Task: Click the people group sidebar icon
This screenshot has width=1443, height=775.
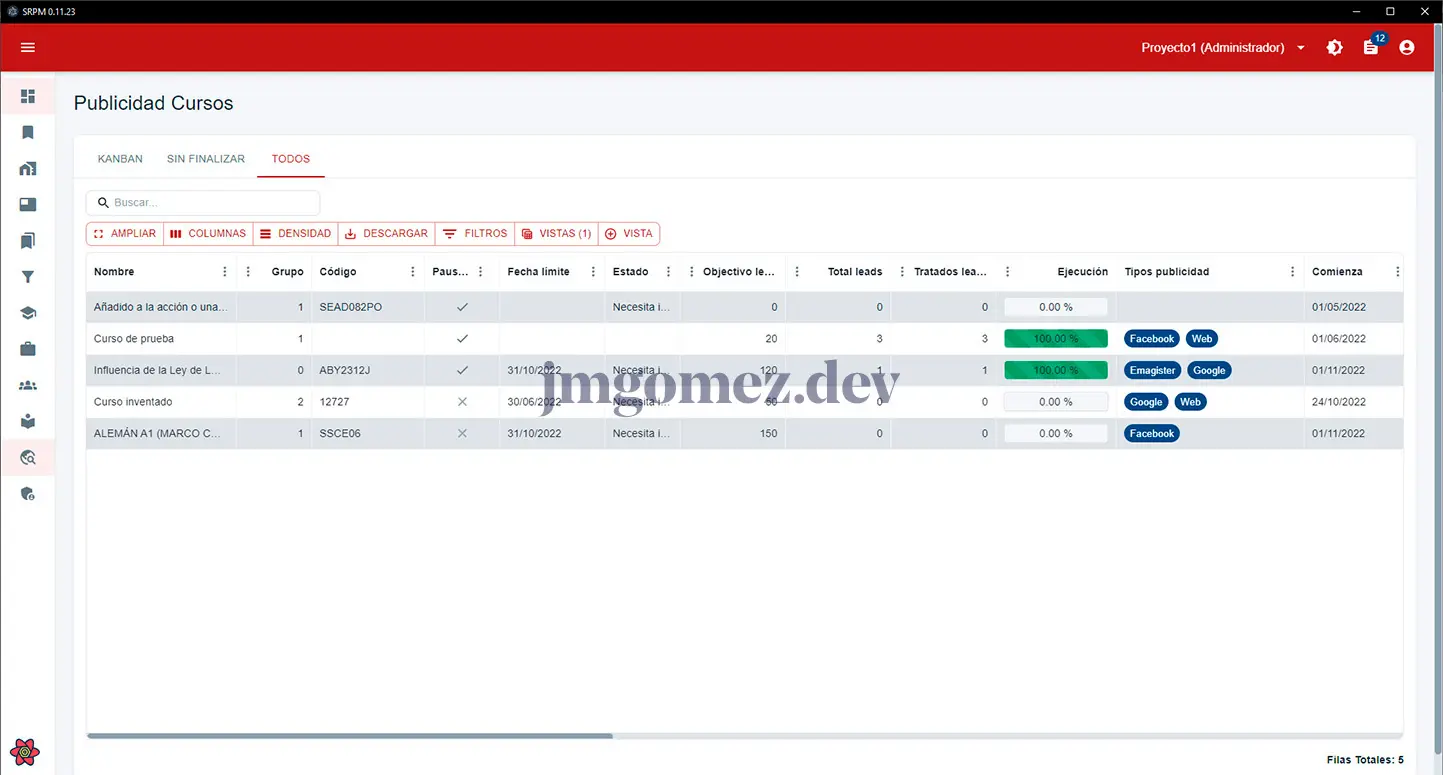Action: (x=28, y=385)
